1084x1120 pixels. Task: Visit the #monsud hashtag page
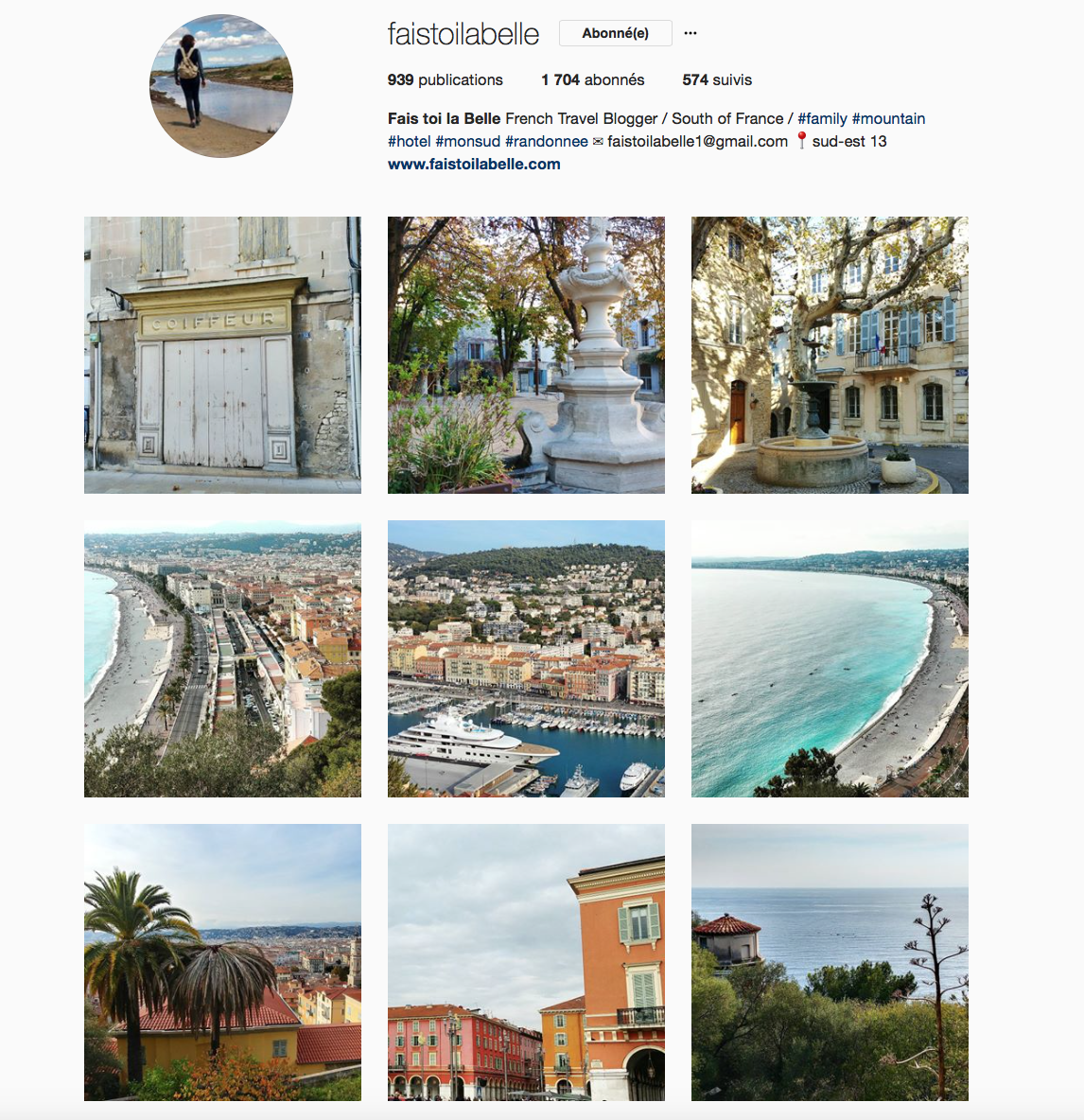click(467, 142)
